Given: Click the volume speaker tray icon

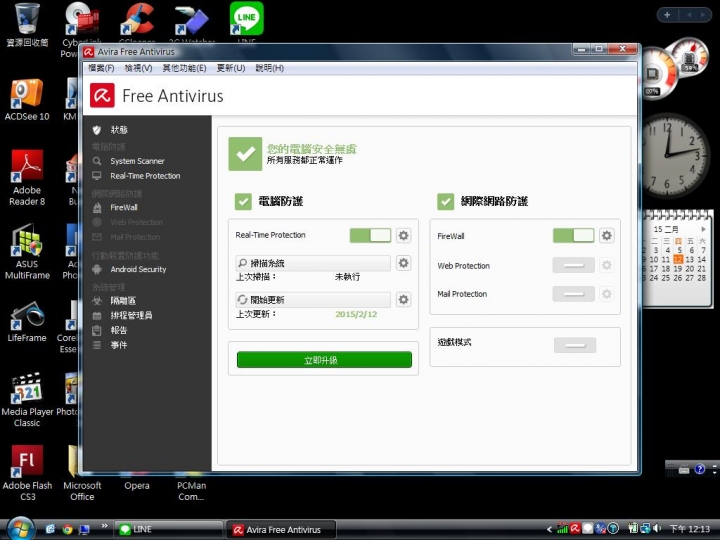Looking at the screenshot, I should click(x=658, y=529).
